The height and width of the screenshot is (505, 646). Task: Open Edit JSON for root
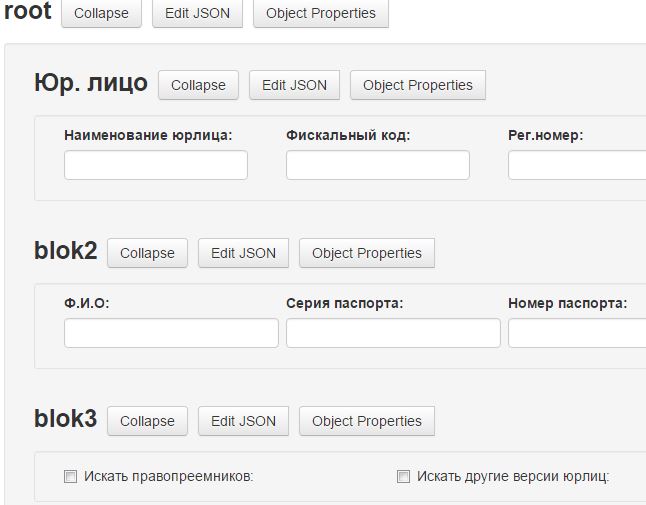(x=197, y=14)
